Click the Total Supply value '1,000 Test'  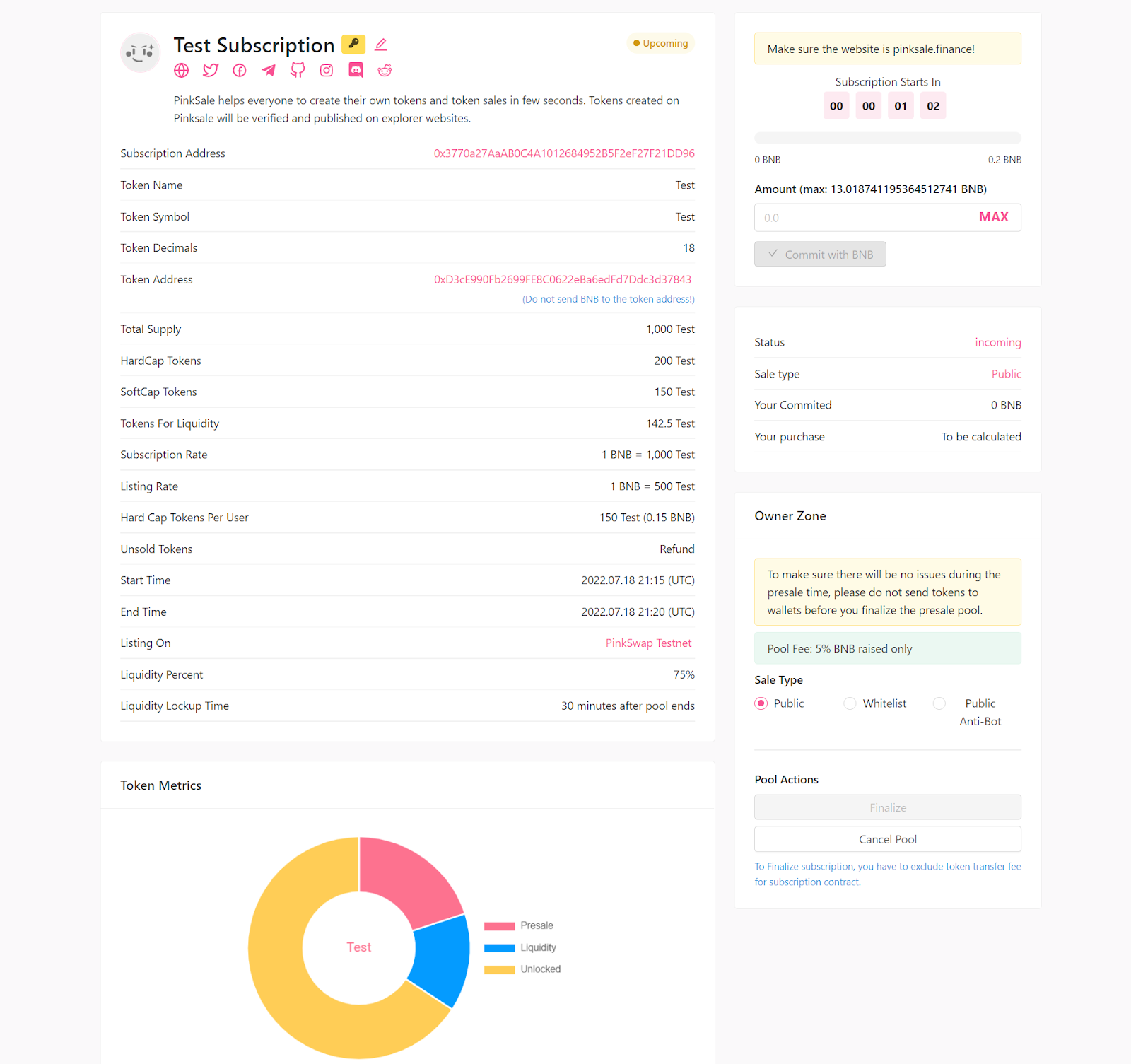pos(670,329)
